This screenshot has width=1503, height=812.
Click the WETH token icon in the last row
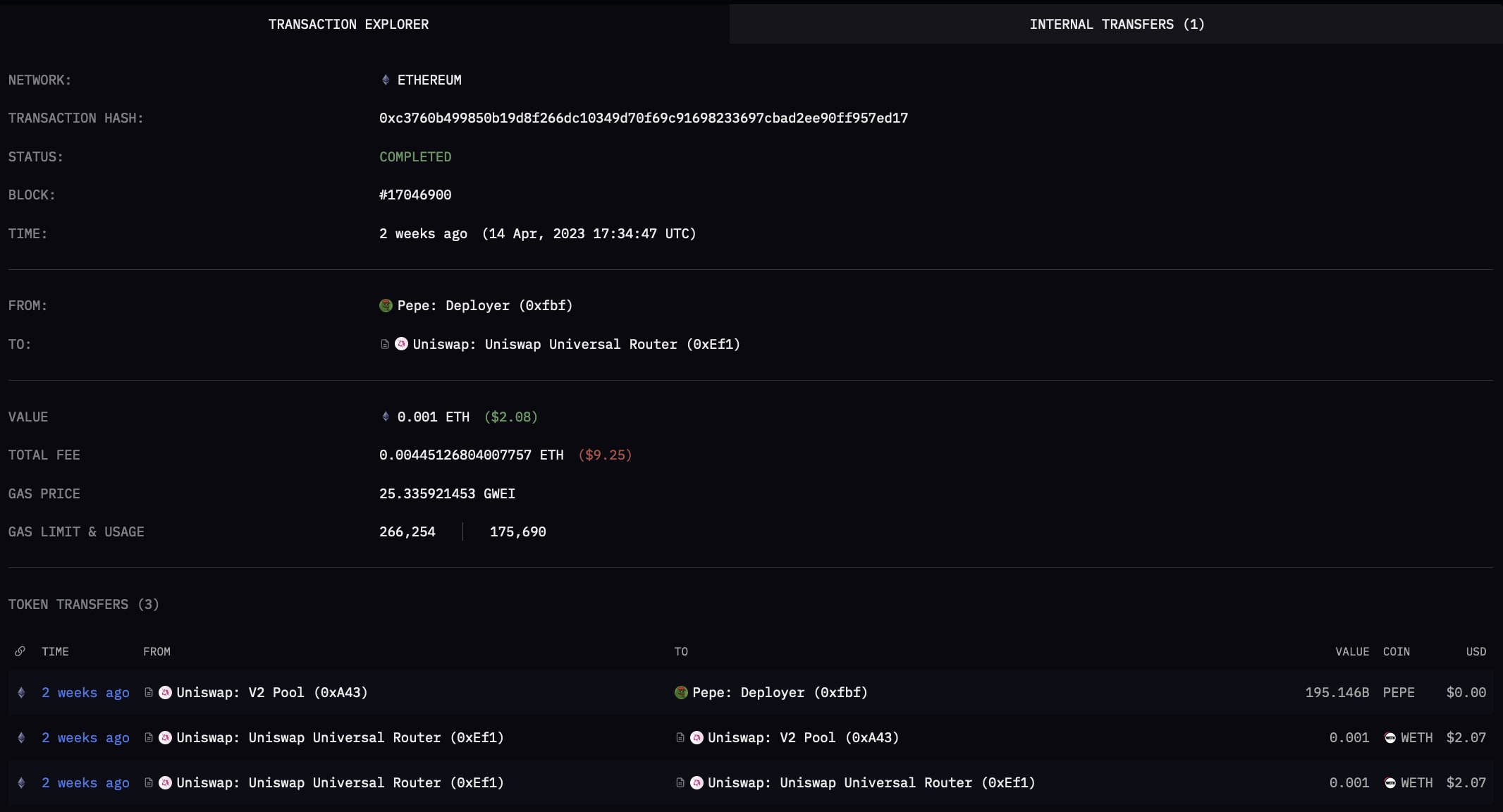coord(1390,782)
